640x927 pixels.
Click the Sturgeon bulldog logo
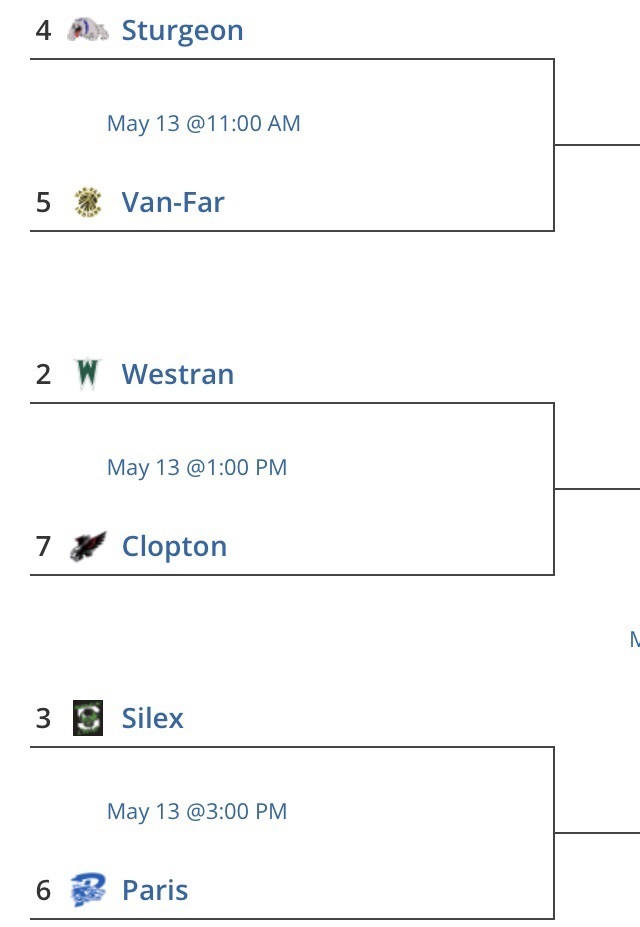[87, 30]
